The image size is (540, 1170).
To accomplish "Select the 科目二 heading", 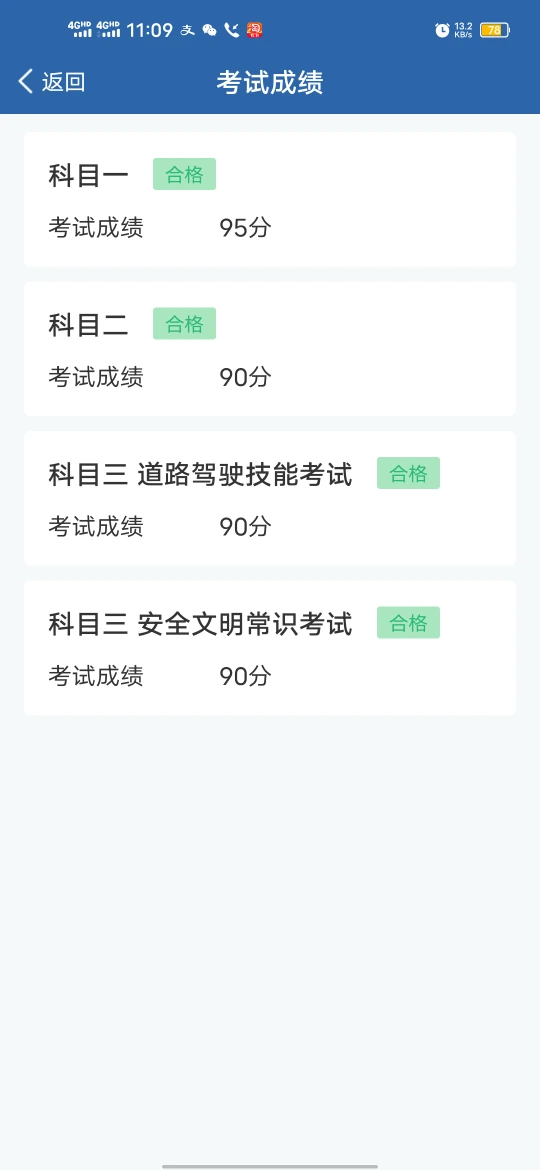I will pos(89,325).
